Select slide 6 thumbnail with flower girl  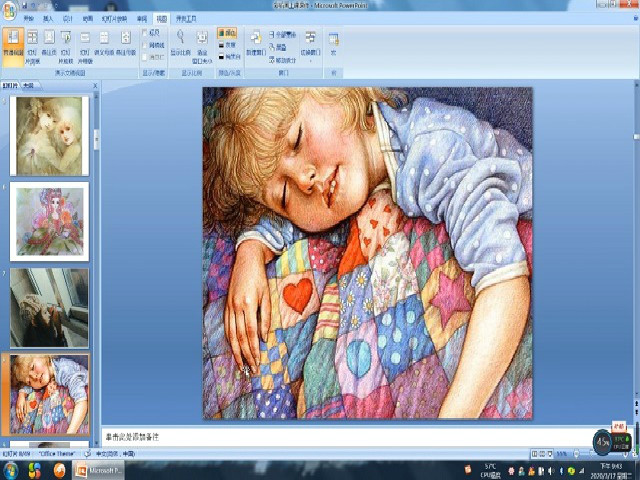click(49, 222)
